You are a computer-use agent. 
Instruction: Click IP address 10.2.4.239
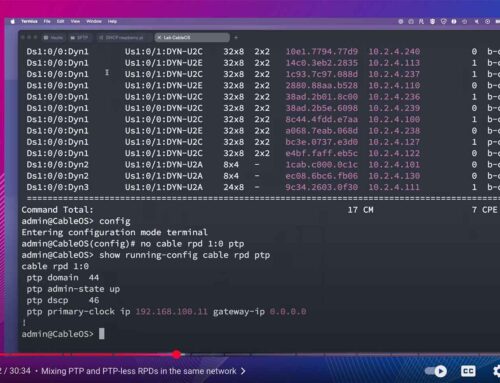point(394,108)
